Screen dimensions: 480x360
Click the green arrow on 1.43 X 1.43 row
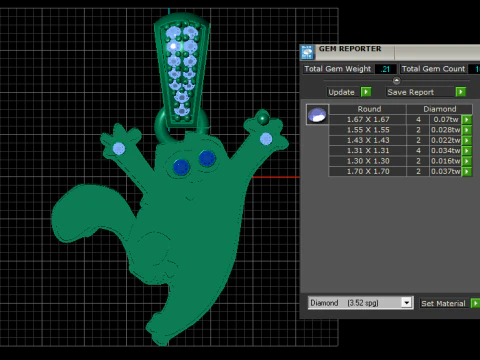(x=467, y=140)
